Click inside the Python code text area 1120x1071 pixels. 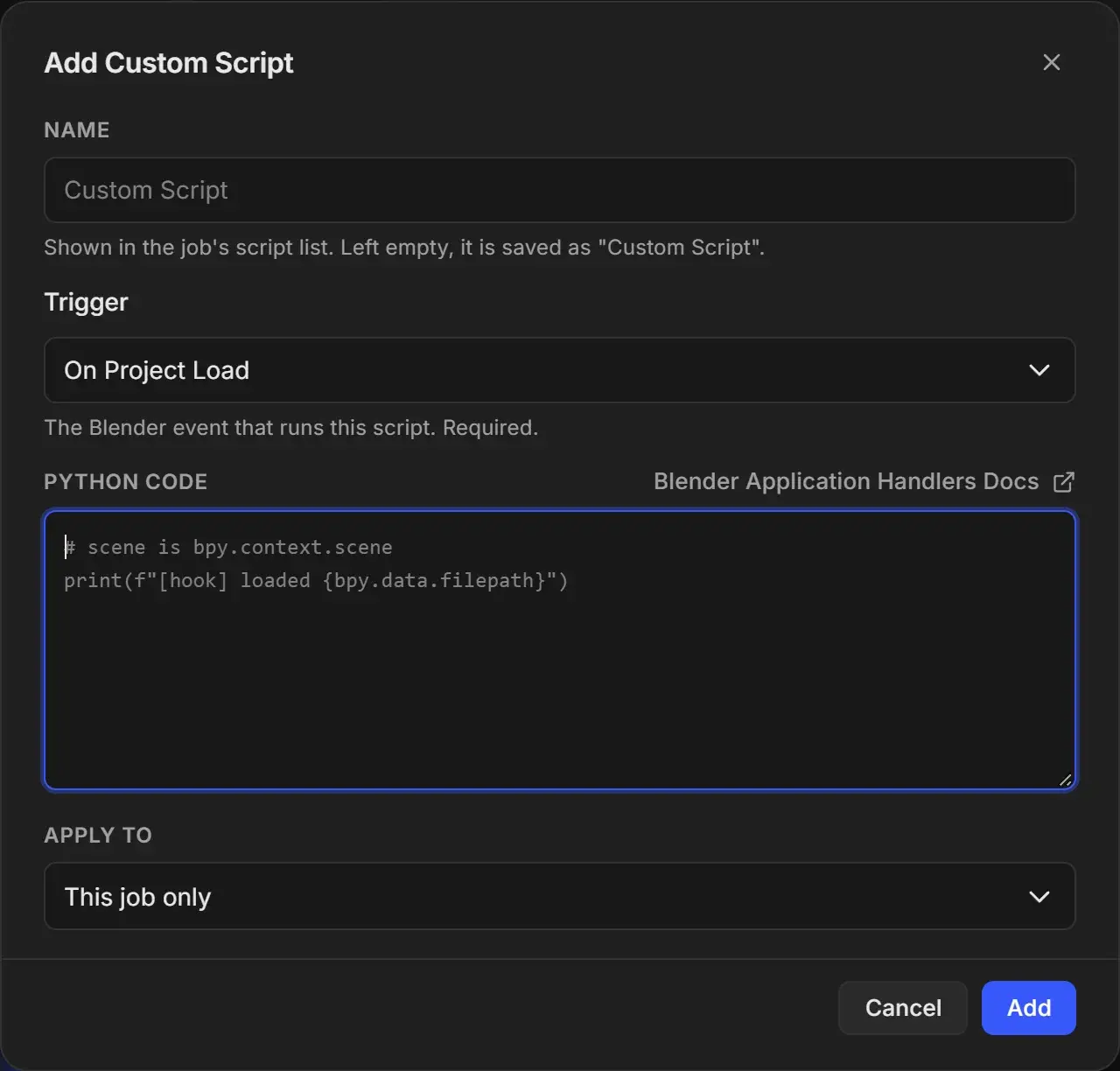(x=559, y=650)
